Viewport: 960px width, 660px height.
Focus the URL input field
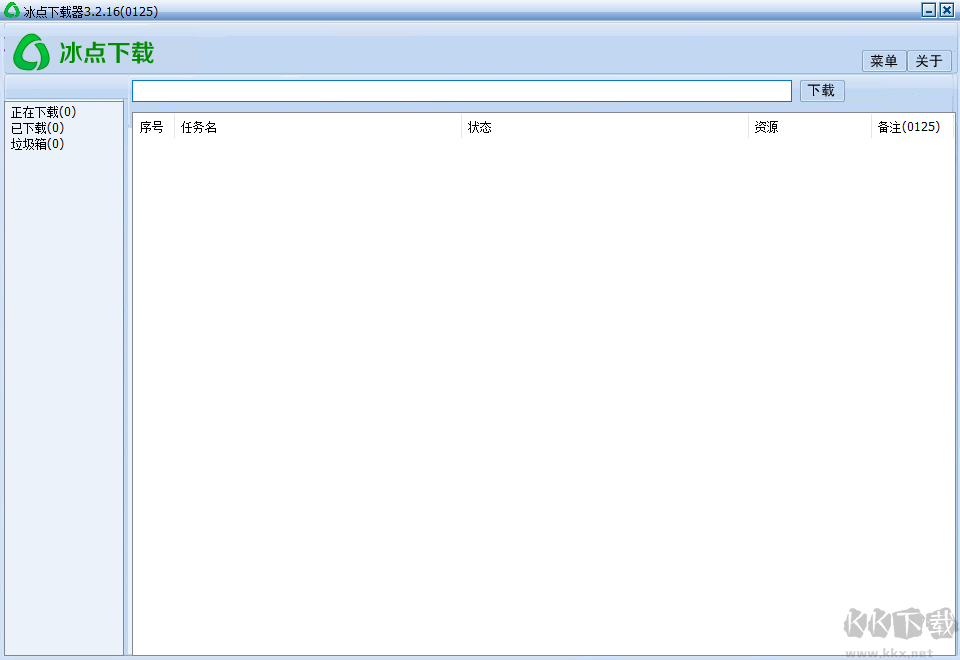tap(462, 91)
